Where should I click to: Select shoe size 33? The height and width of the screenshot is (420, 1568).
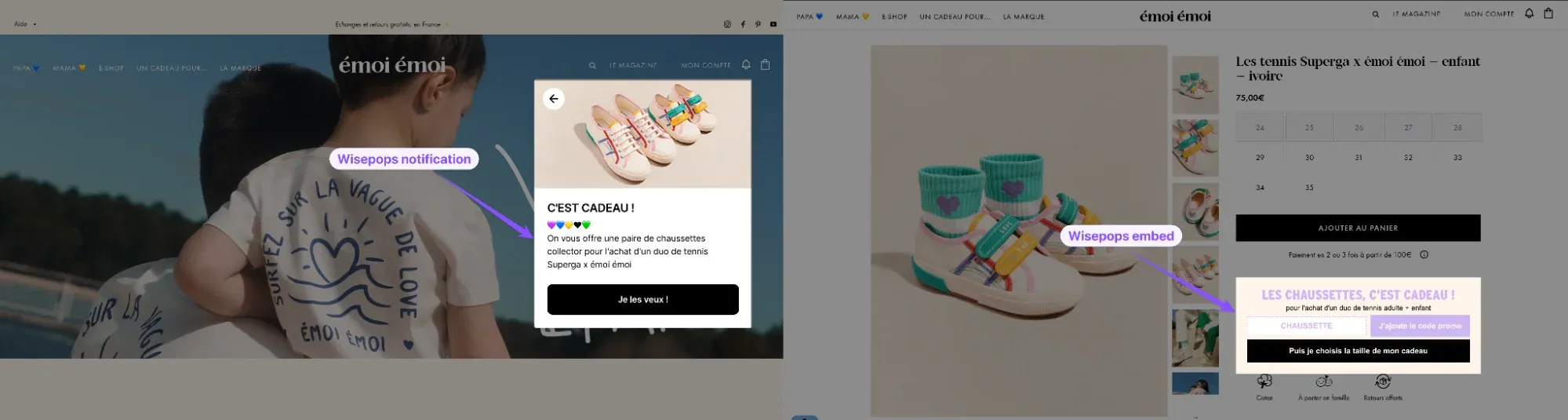[x=1457, y=158]
